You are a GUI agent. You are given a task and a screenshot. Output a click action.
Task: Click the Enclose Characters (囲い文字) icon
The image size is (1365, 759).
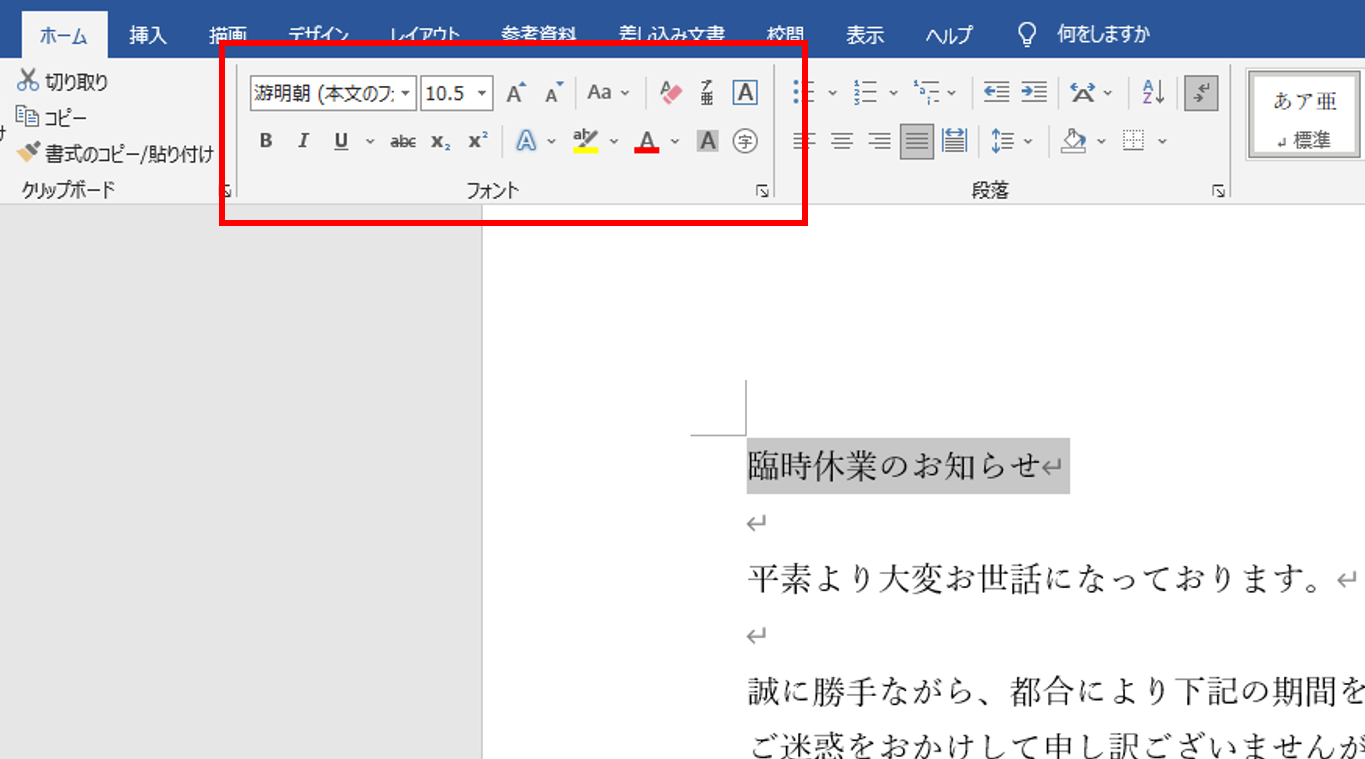tap(745, 140)
